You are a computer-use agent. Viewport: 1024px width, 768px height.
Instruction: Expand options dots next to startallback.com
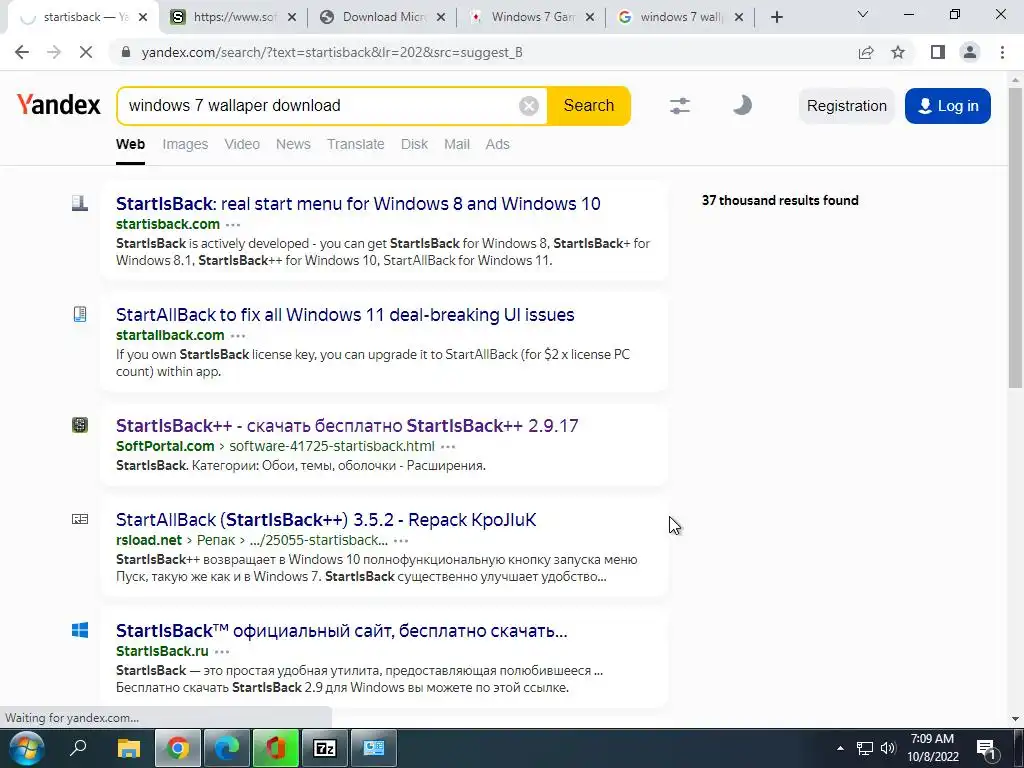(238, 336)
